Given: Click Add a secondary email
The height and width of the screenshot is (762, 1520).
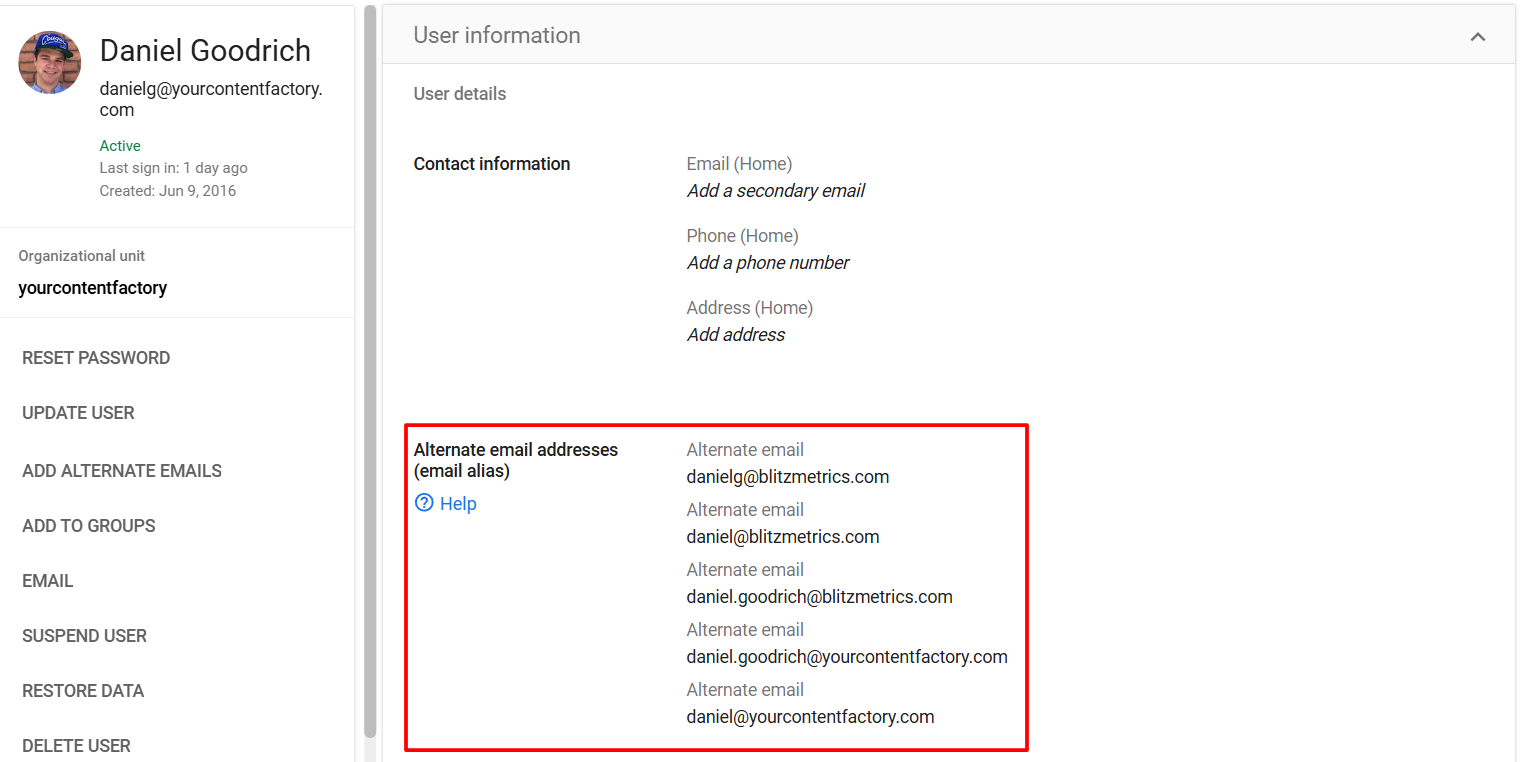Looking at the screenshot, I should 775,190.
